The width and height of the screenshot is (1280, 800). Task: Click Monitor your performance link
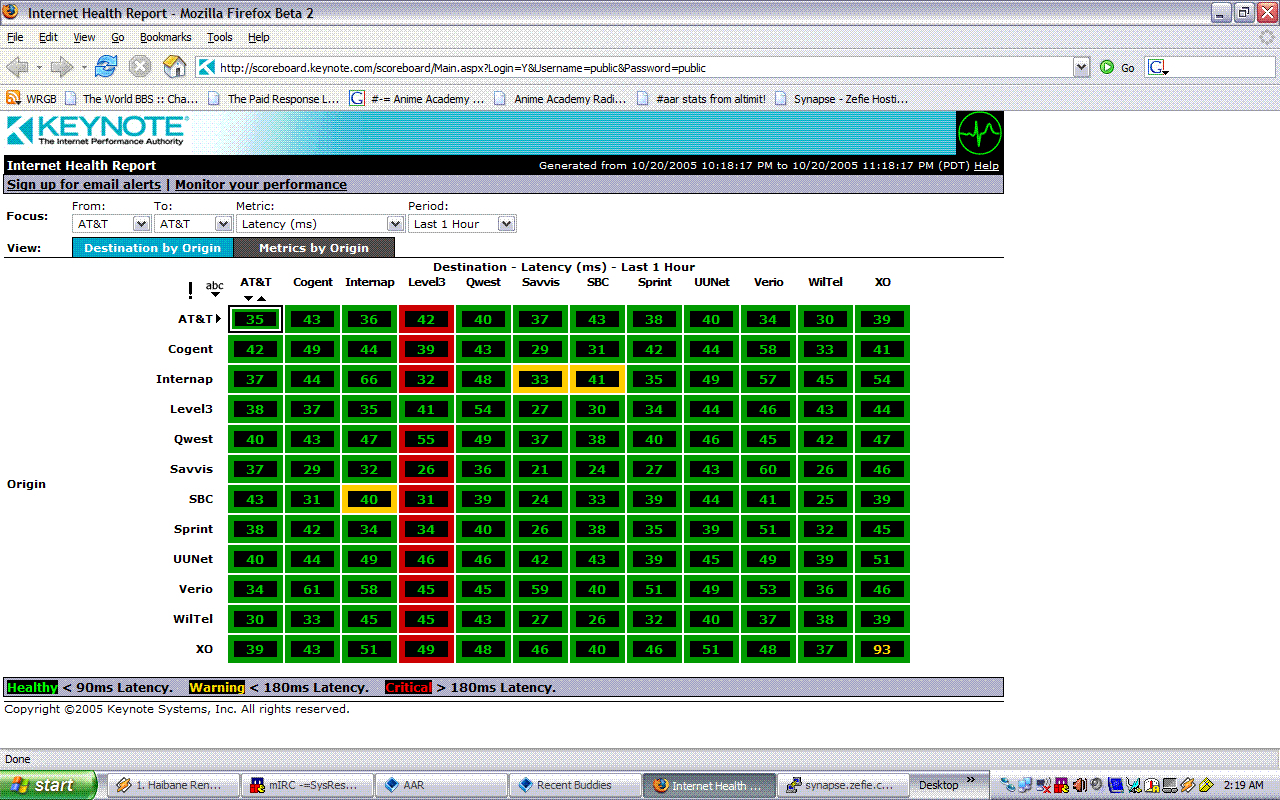point(261,185)
